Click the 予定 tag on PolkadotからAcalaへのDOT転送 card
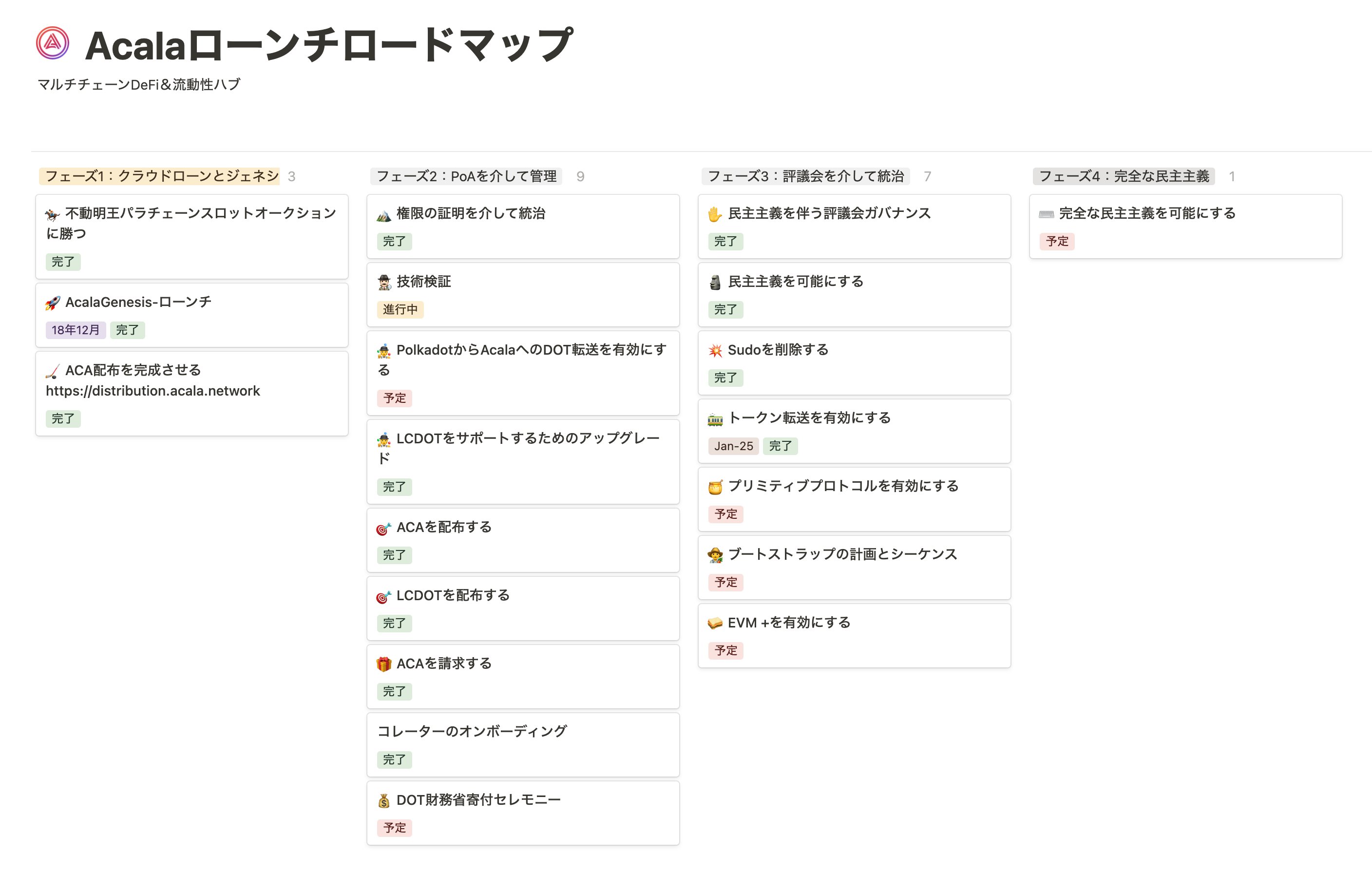The width and height of the screenshot is (1372, 873). coord(394,399)
